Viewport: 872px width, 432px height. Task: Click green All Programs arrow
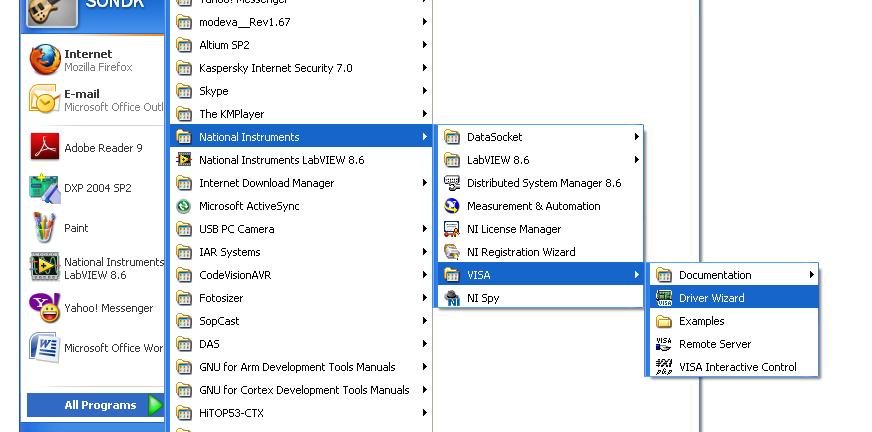pyautogui.click(x=156, y=405)
